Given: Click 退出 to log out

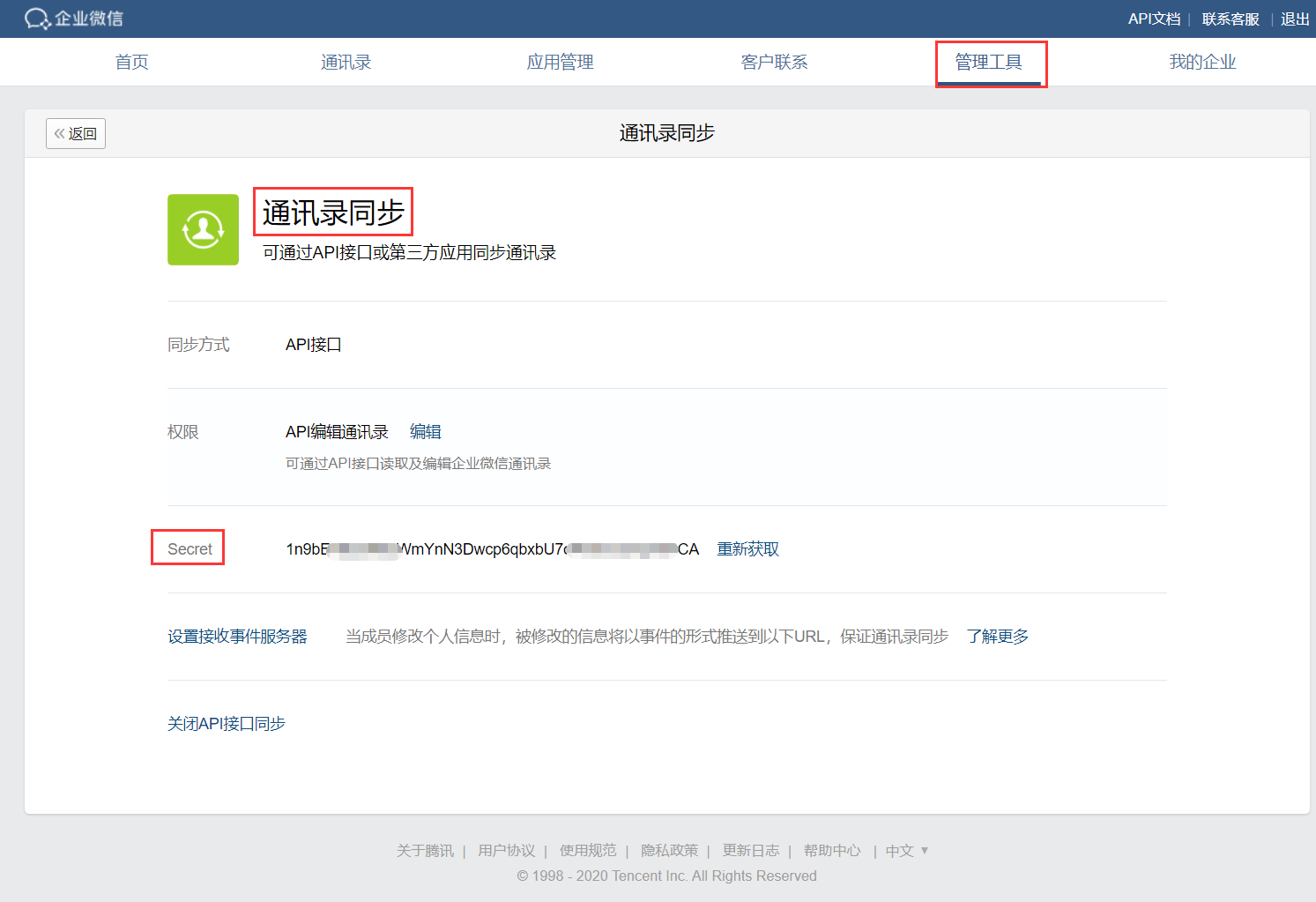Looking at the screenshot, I should [1293, 18].
